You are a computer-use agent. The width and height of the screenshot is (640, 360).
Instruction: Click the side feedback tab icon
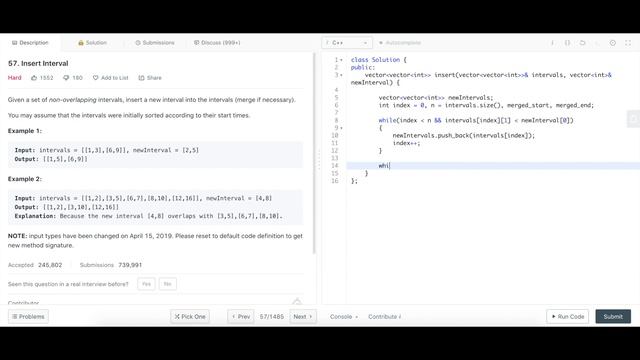633,119
